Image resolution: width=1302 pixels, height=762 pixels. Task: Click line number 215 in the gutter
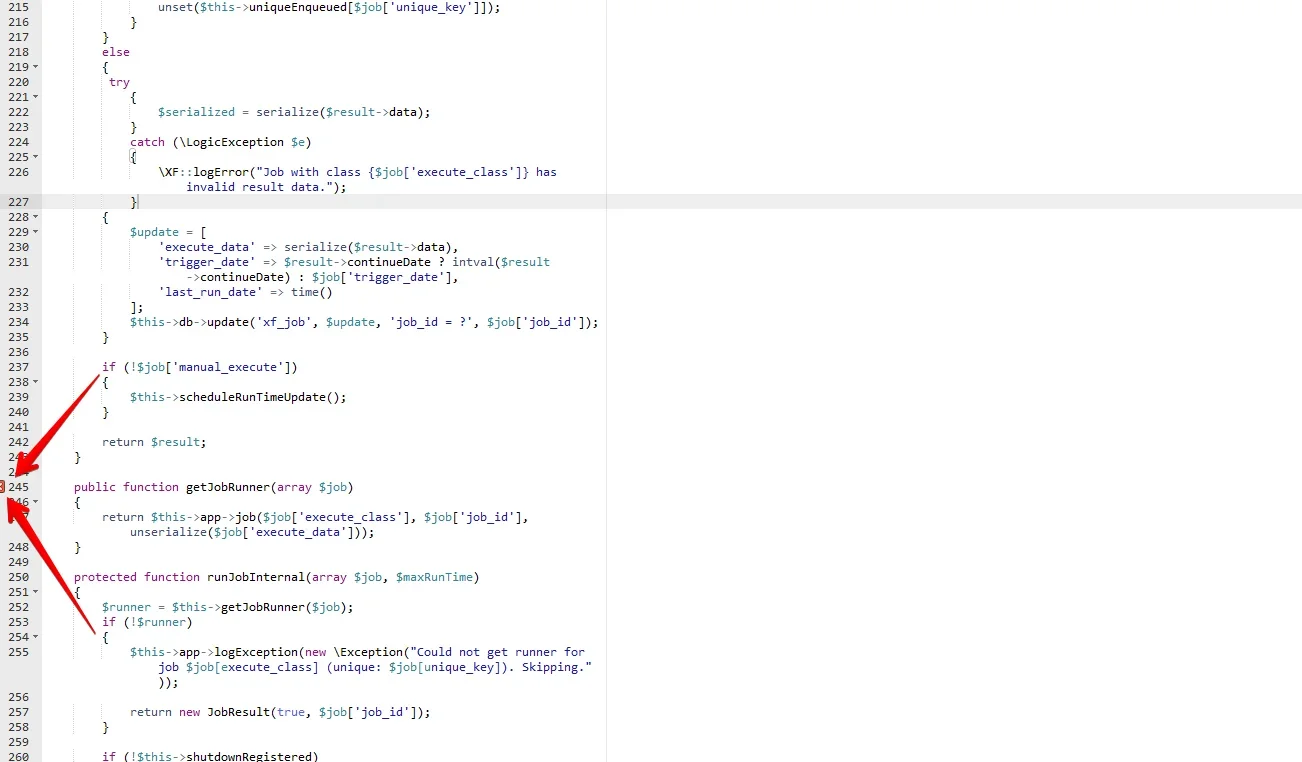[x=18, y=7]
